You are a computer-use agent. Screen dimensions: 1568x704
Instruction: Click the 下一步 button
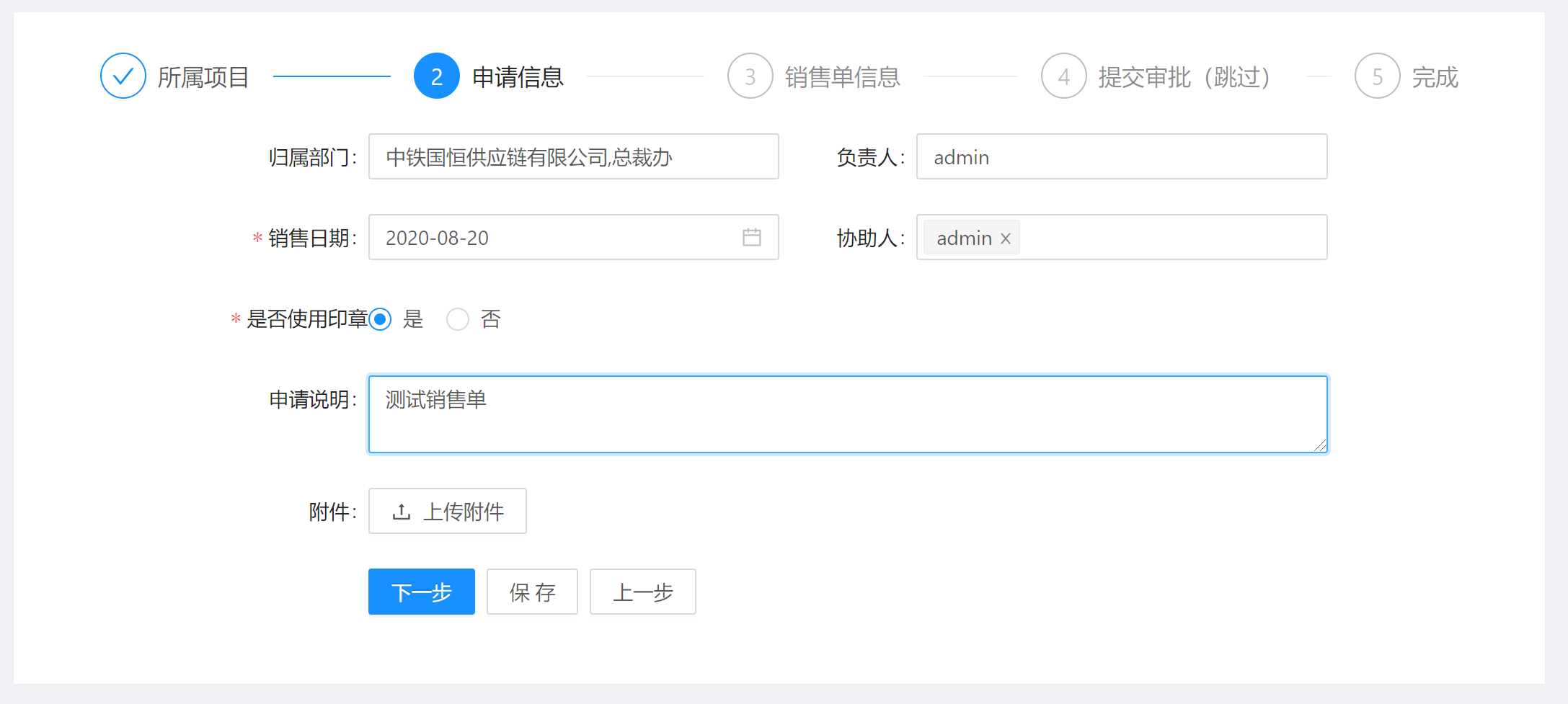pyautogui.click(x=421, y=592)
